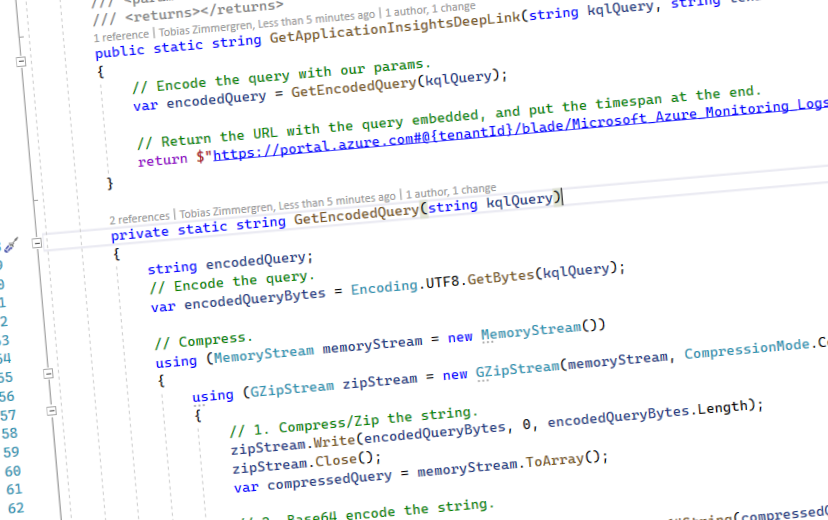Click the screwdriver quick actions icon in margin
The image size is (828, 520).
coord(9,244)
